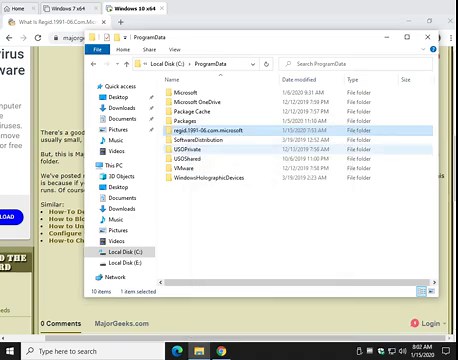Viewport: 458px width, 360px height.
Task: Open the File ribbon tab
Action: pos(97,49)
